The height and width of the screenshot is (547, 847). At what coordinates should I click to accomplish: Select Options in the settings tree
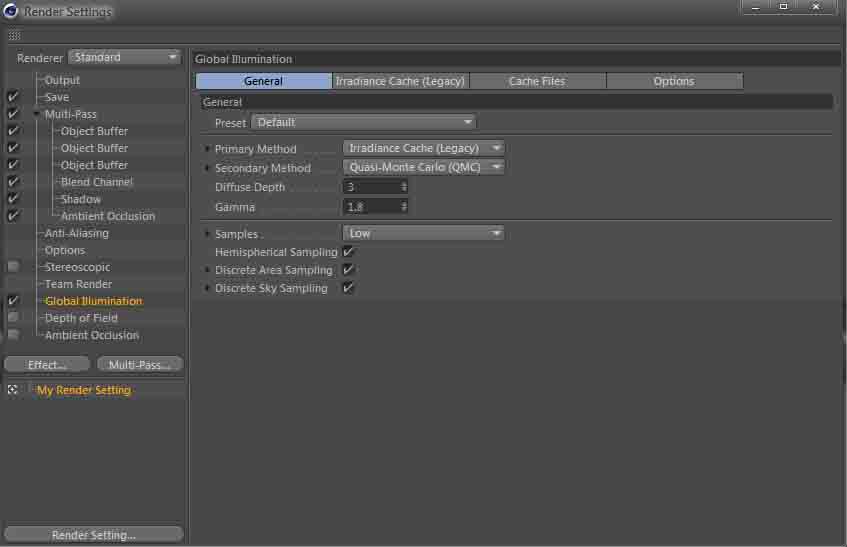[65, 250]
